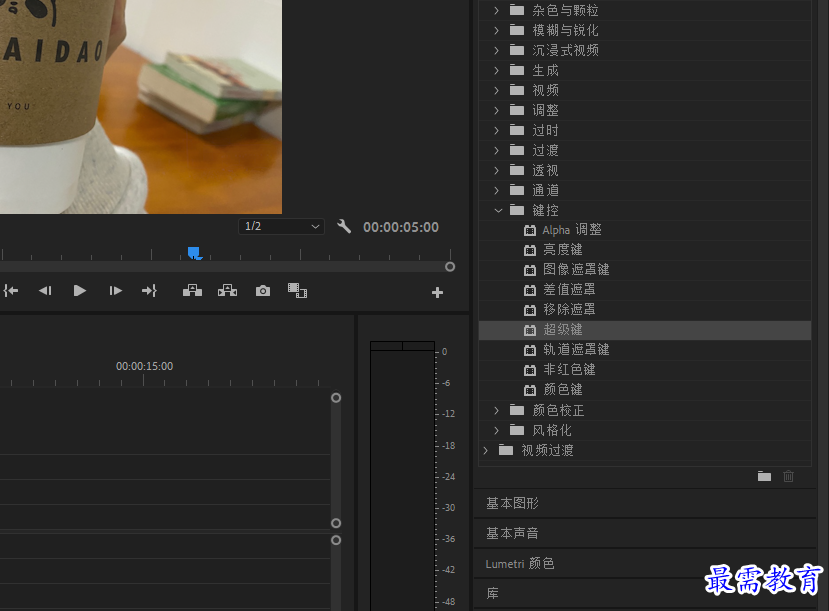Viewport: 829px width, 611px height.
Task: Expand the 模糊与锐化 folder
Action: pos(496,30)
